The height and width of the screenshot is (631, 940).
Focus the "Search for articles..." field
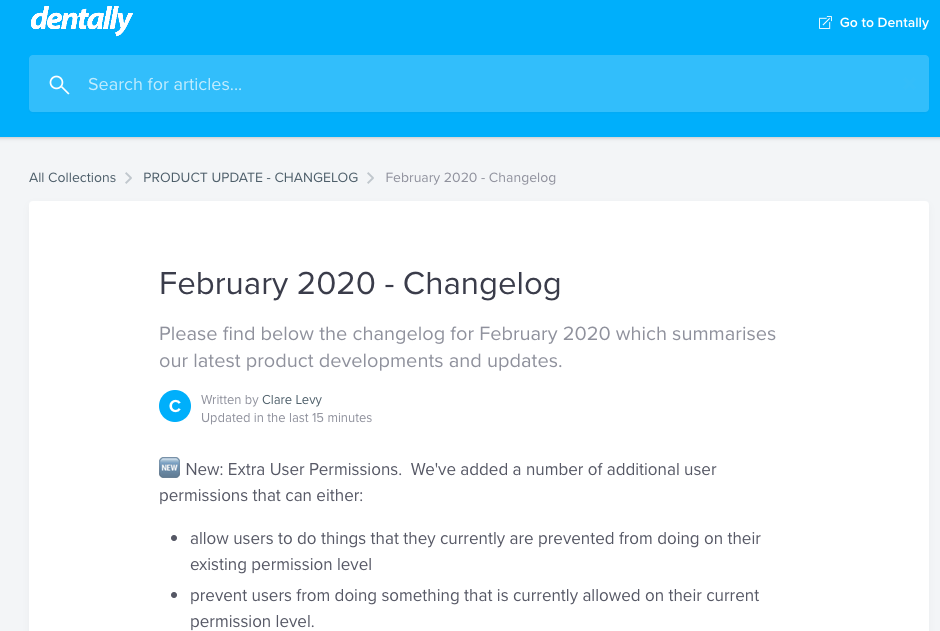pos(480,84)
